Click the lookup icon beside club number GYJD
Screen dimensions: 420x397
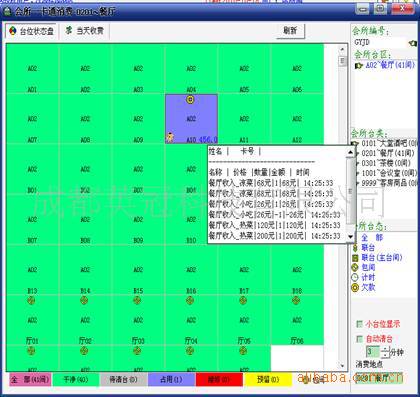[x=413, y=43]
